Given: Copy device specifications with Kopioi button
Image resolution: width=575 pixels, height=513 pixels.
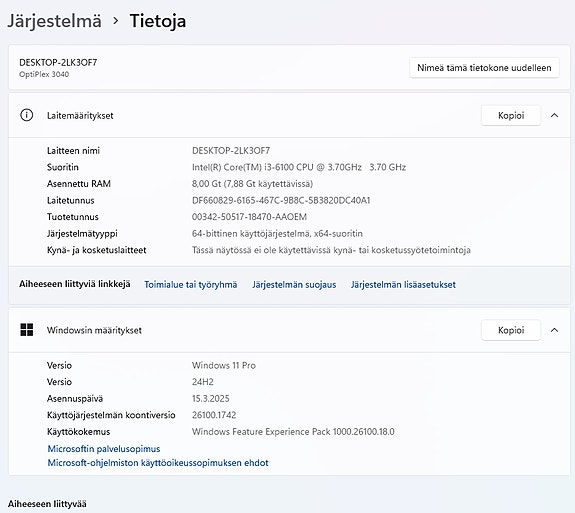Looking at the screenshot, I should click(511, 115).
